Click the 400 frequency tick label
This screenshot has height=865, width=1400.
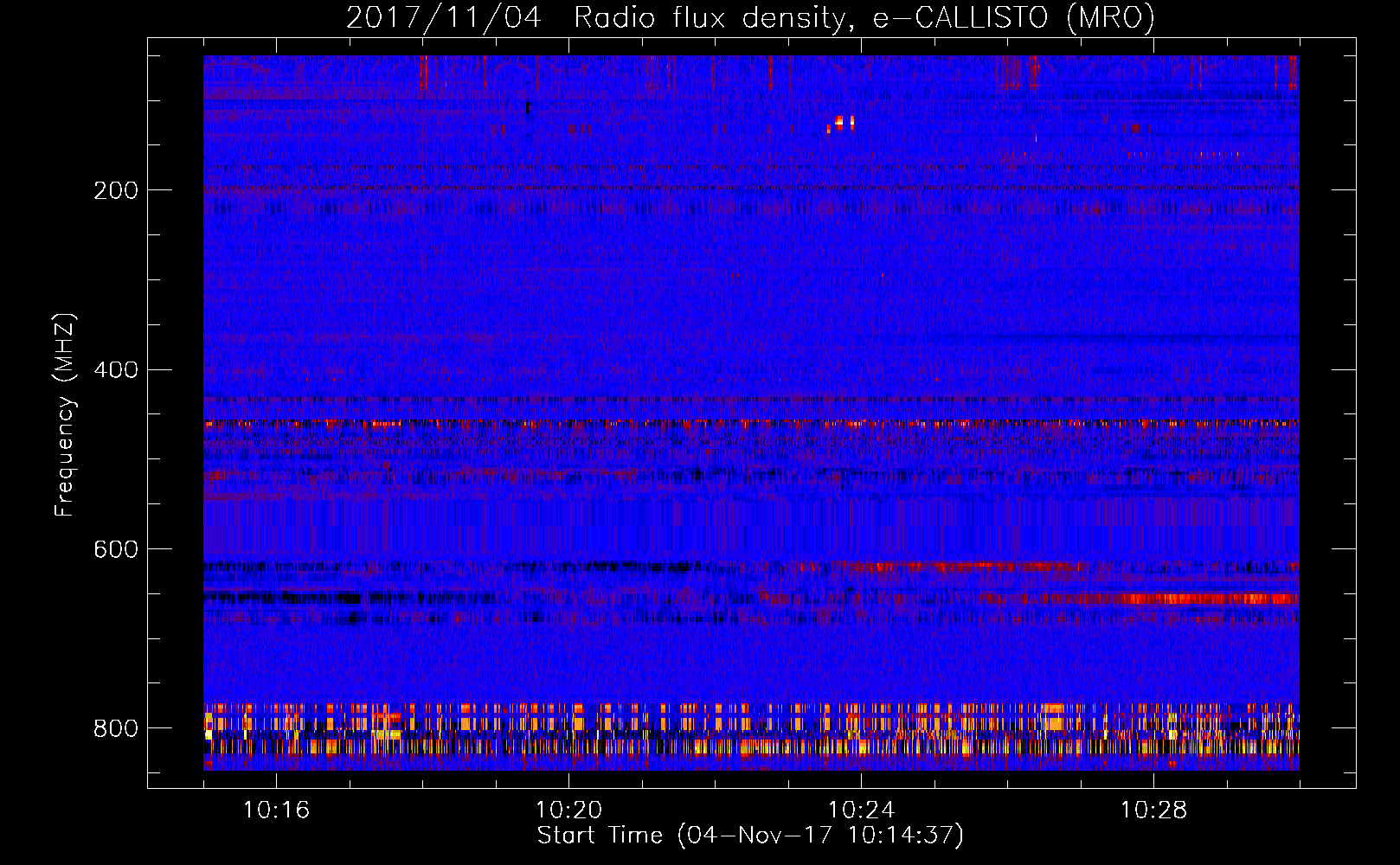[x=116, y=370]
